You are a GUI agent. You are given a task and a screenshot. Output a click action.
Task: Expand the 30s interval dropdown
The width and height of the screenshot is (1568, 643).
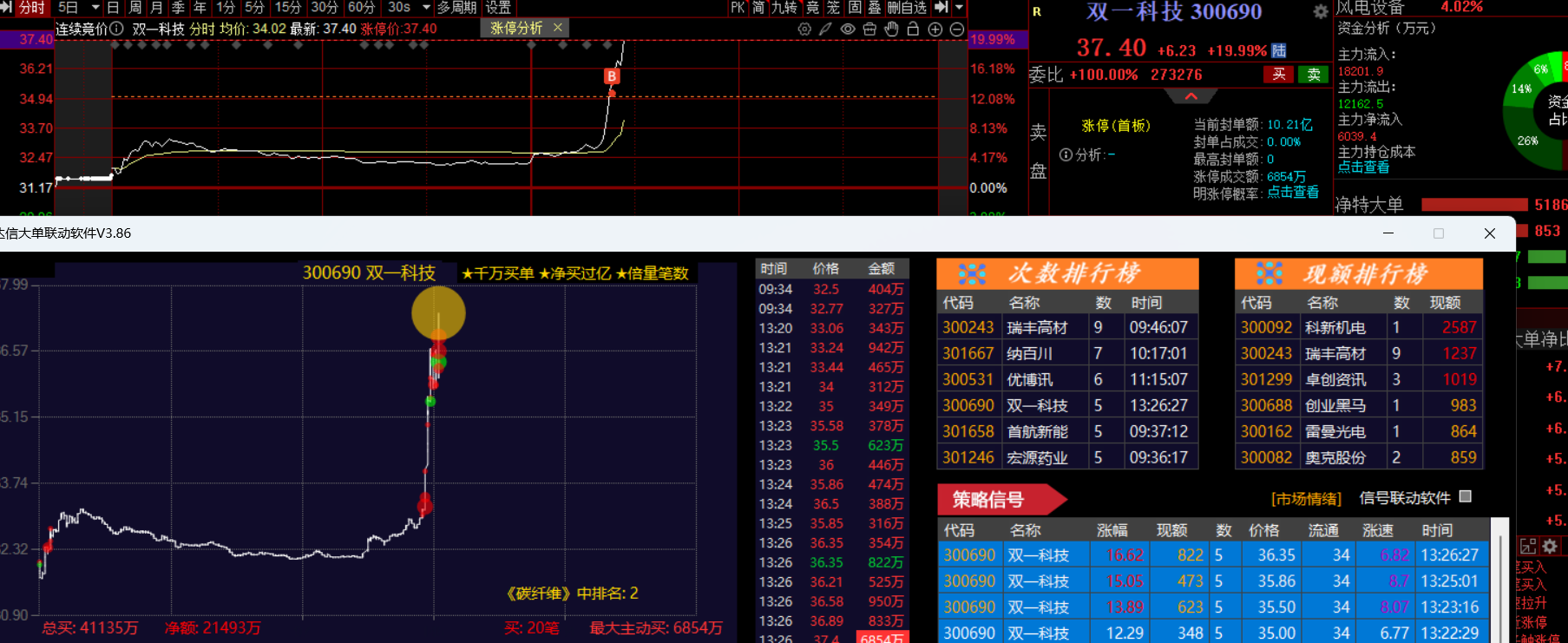[x=426, y=8]
